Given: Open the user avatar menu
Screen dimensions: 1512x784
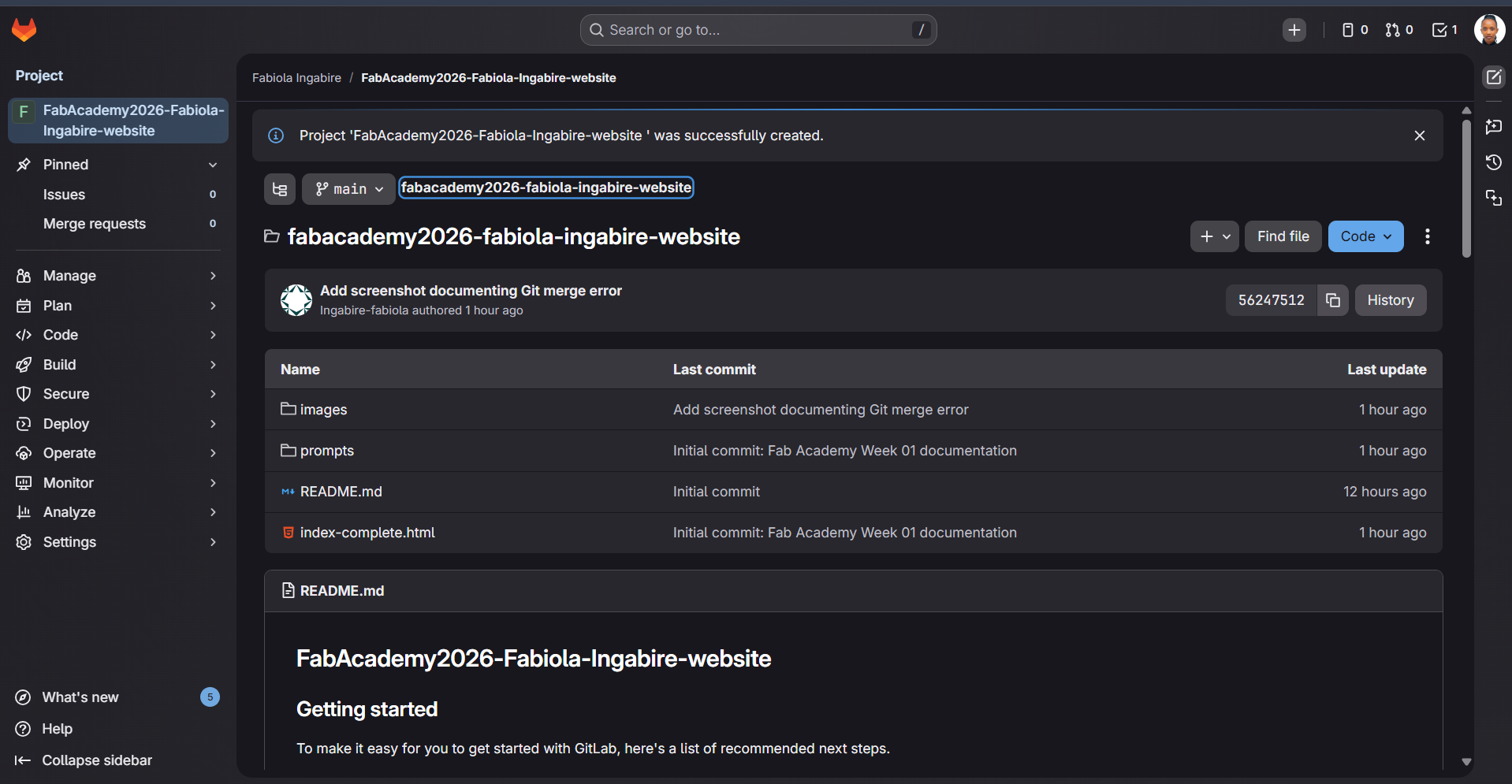Looking at the screenshot, I should point(1489,30).
